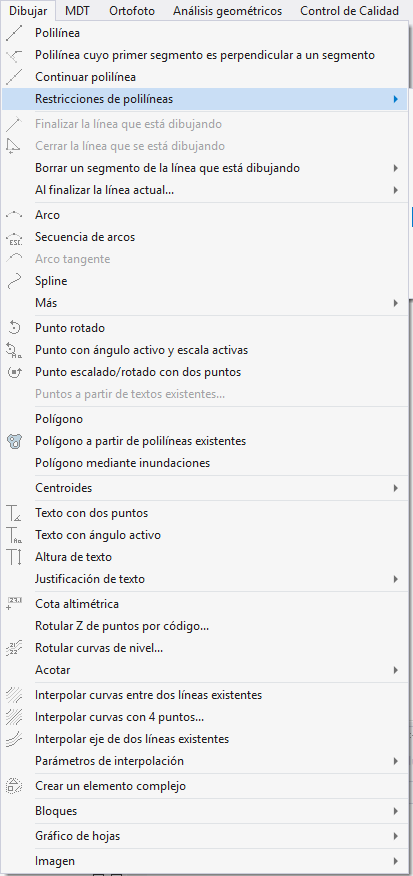Click the Cota altimétrica icon

[14, 604]
